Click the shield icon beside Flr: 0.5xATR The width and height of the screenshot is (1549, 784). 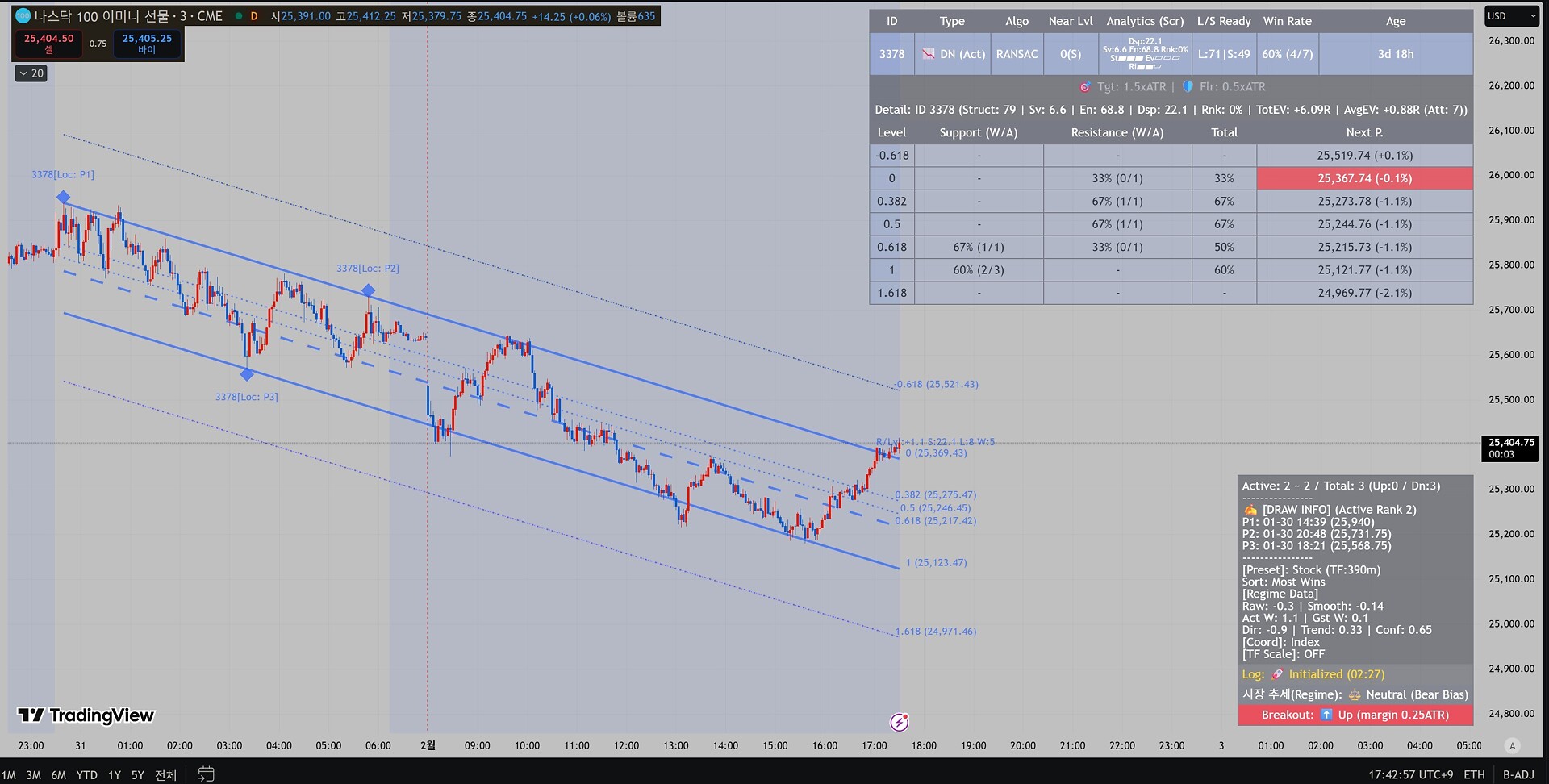(1188, 86)
